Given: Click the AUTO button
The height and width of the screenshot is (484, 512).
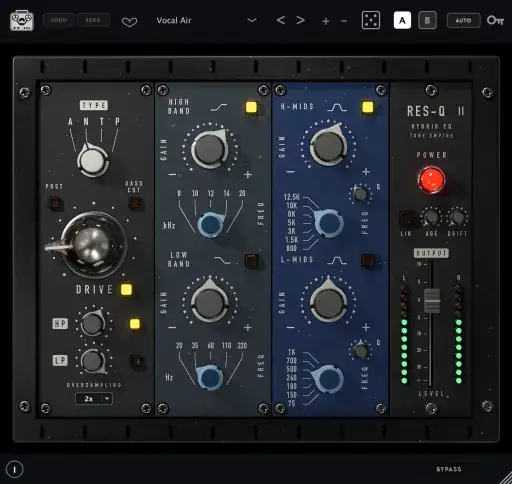Looking at the screenshot, I should 463,20.
